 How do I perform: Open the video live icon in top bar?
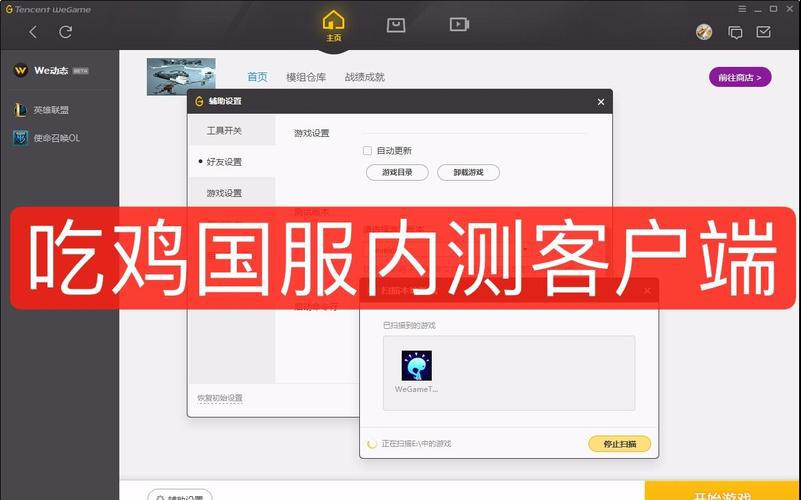459,24
